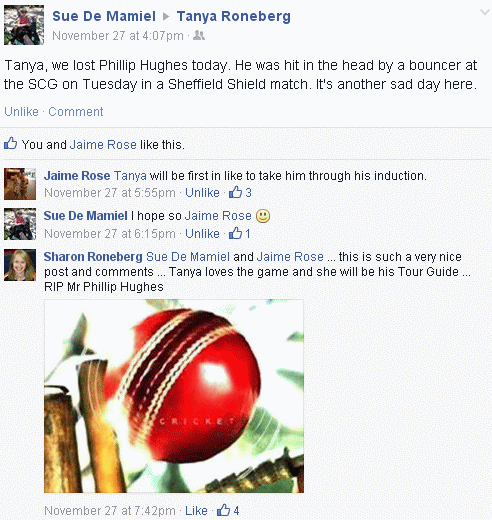Open the post timestamp November 27 at 4:07pm
The width and height of the screenshot is (492, 520).
pyautogui.click(x=118, y=36)
